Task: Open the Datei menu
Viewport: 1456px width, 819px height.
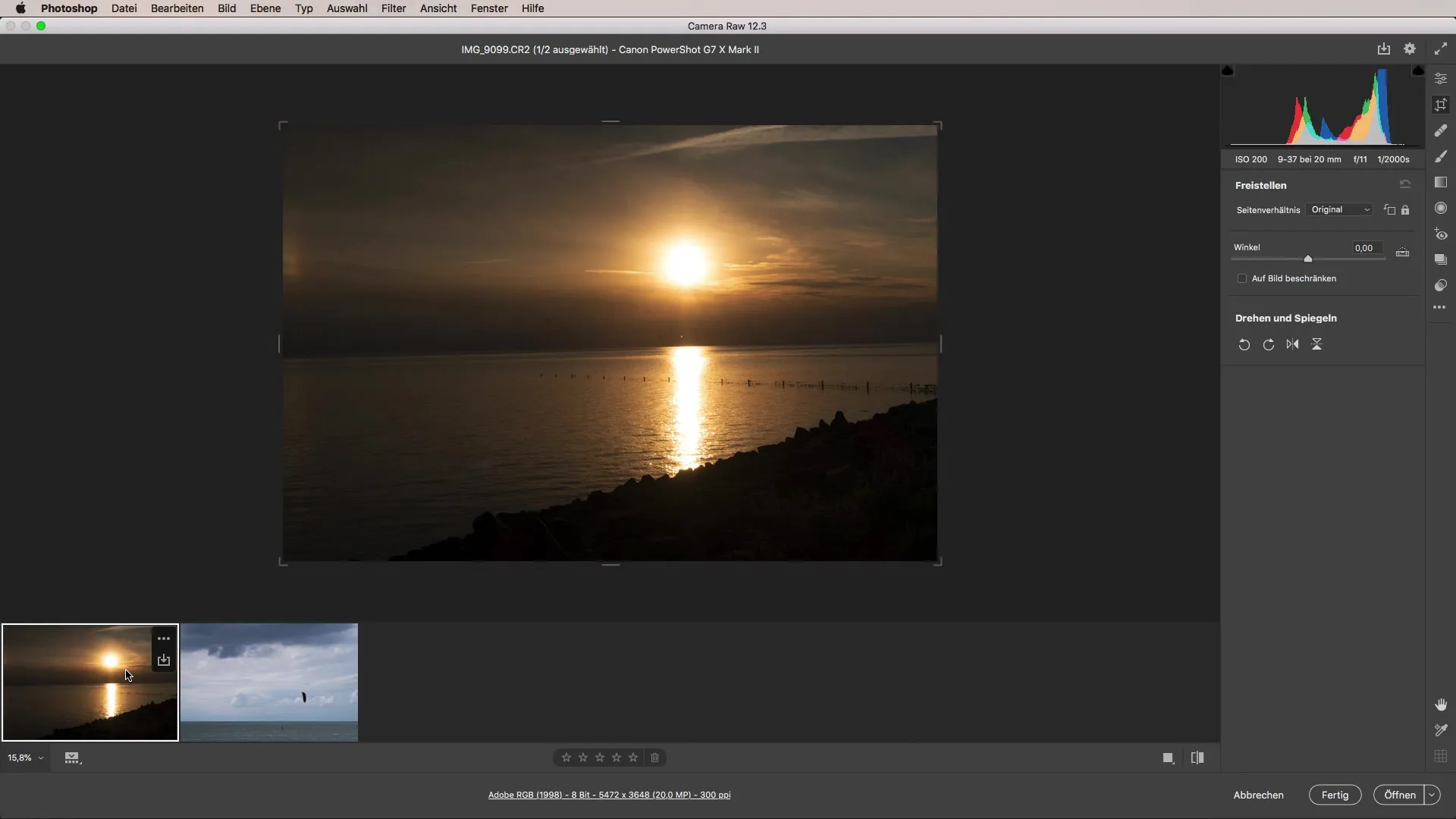Action: pos(124,8)
